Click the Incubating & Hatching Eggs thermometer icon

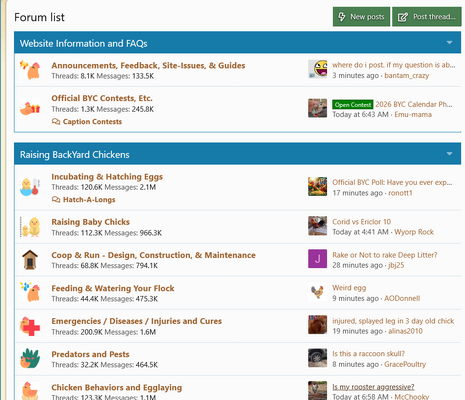[x=30, y=187]
